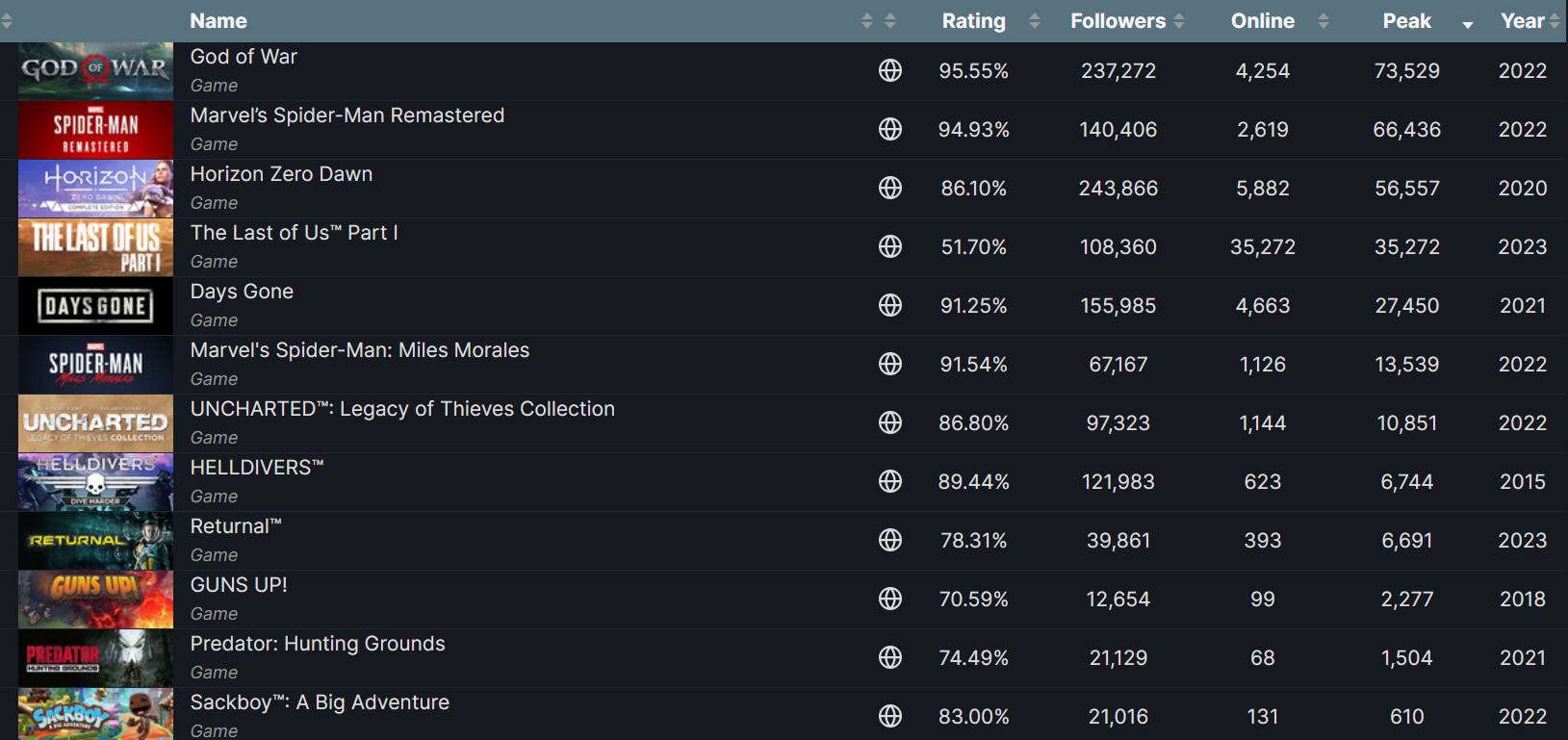Click the globe icon for Predator: Hunting Grounds
The height and width of the screenshot is (740, 1568).
890,657
